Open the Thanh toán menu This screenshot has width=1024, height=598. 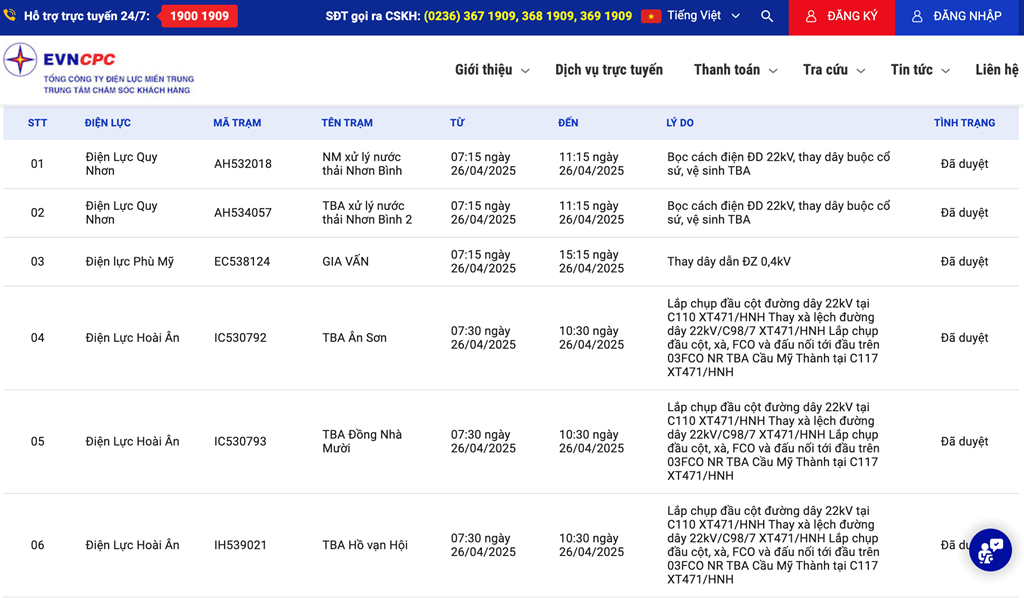coord(727,70)
